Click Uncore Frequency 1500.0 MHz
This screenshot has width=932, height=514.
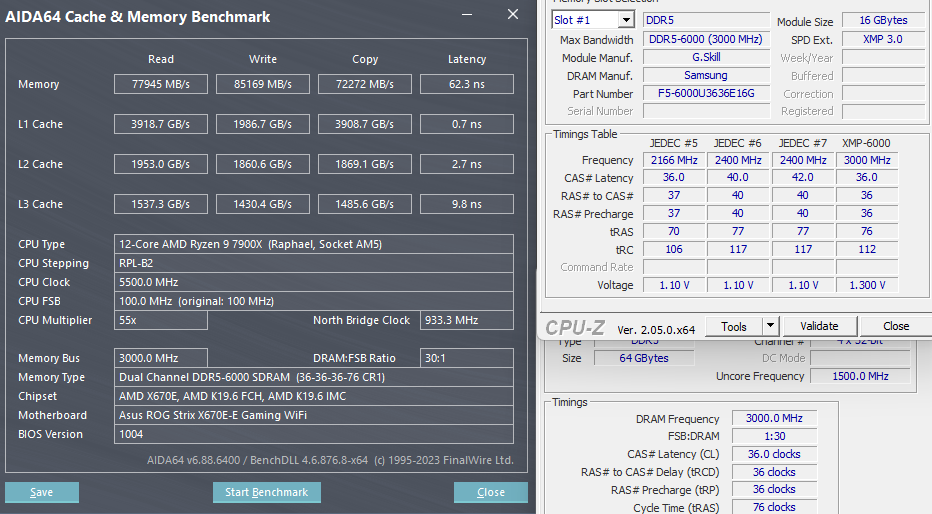(860, 376)
